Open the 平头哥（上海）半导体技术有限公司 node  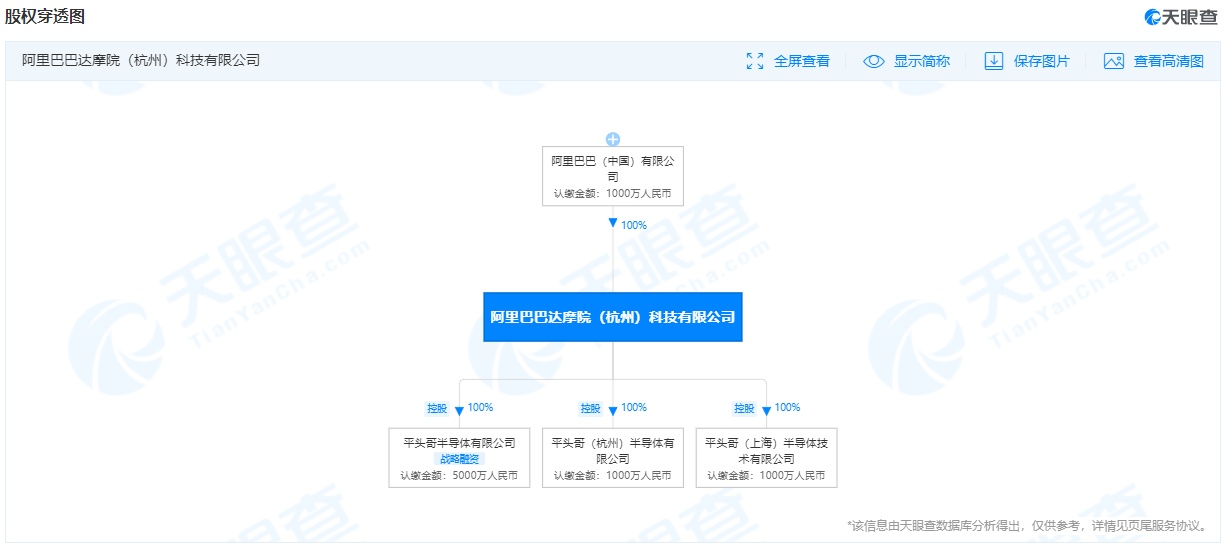tap(766, 457)
